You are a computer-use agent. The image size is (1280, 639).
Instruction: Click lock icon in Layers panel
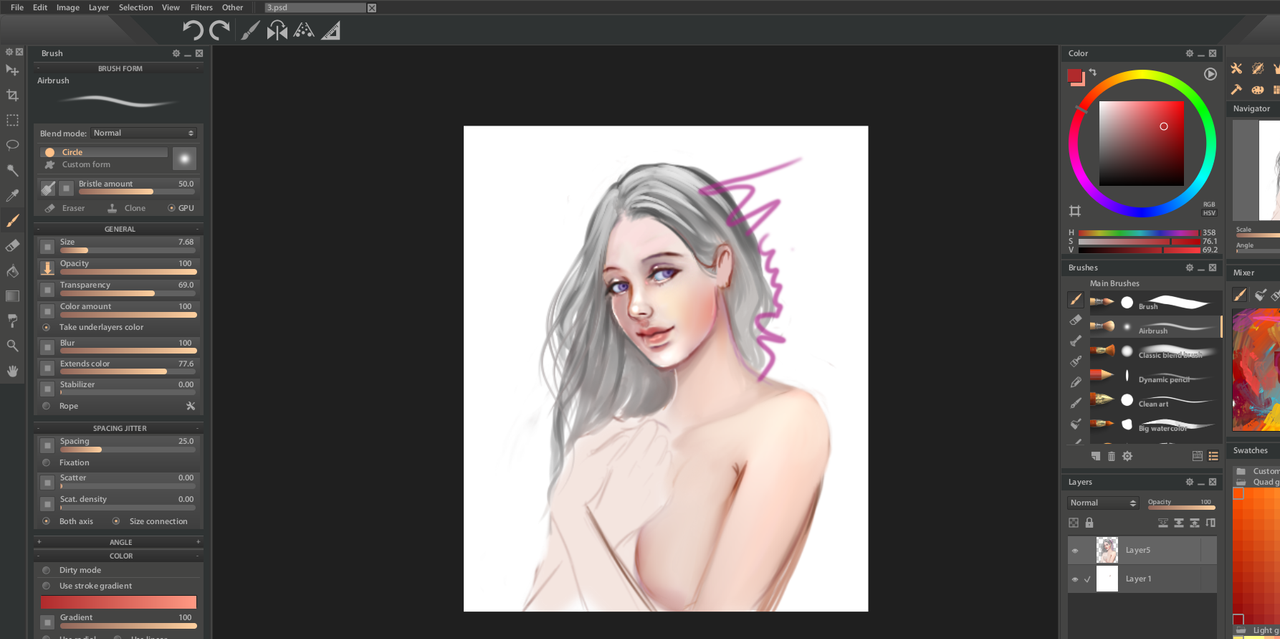(x=1089, y=522)
